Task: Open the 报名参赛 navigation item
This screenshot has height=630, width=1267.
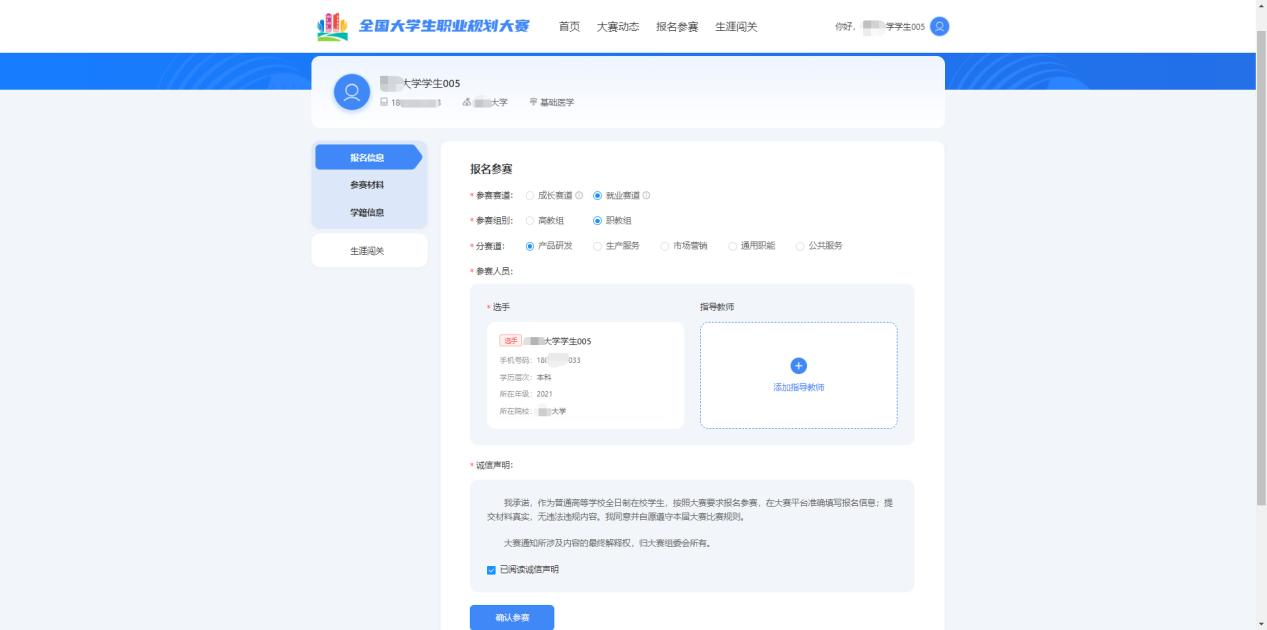Action: tap(677, 27)
